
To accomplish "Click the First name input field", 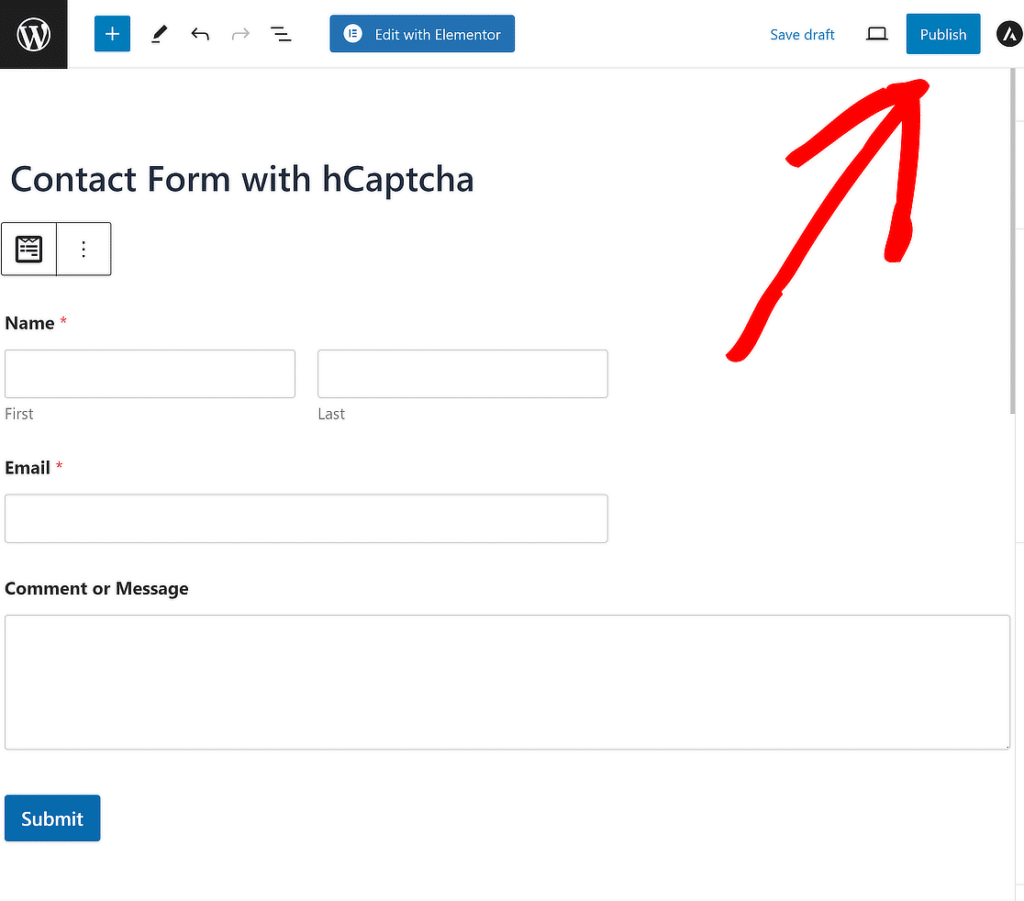I will 149,373.
